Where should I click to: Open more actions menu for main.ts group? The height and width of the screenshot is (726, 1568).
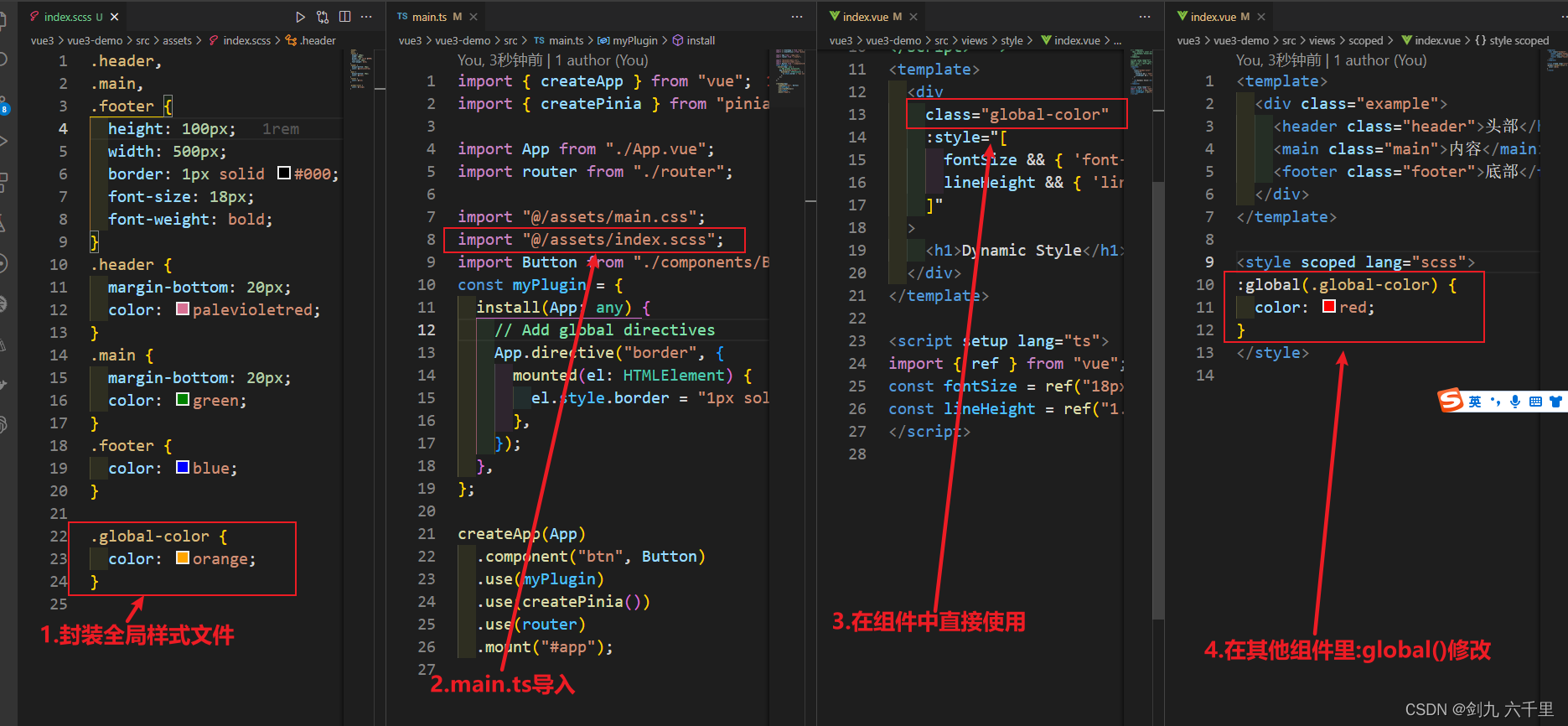[796, 17]
